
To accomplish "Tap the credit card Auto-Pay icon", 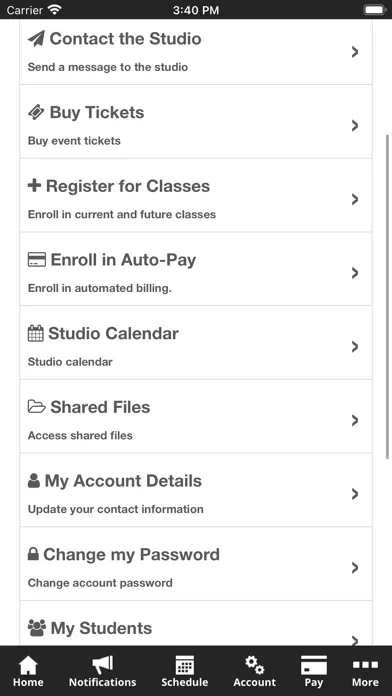I will (x=37, y=260).
